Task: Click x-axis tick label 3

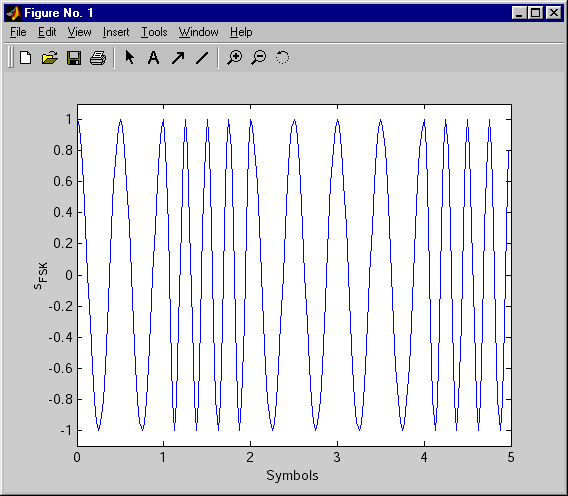Action: tap(337, 458)
